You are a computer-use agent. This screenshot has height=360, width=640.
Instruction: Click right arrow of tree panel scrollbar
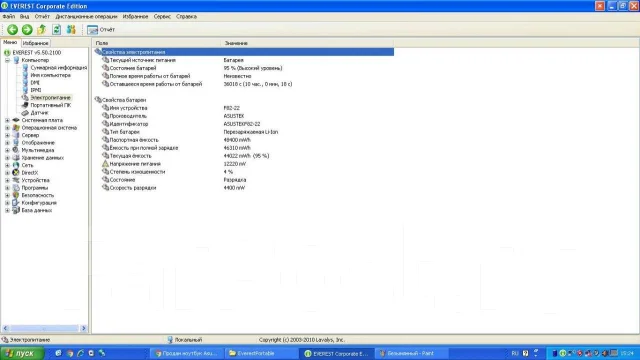(x=84, y=328)
